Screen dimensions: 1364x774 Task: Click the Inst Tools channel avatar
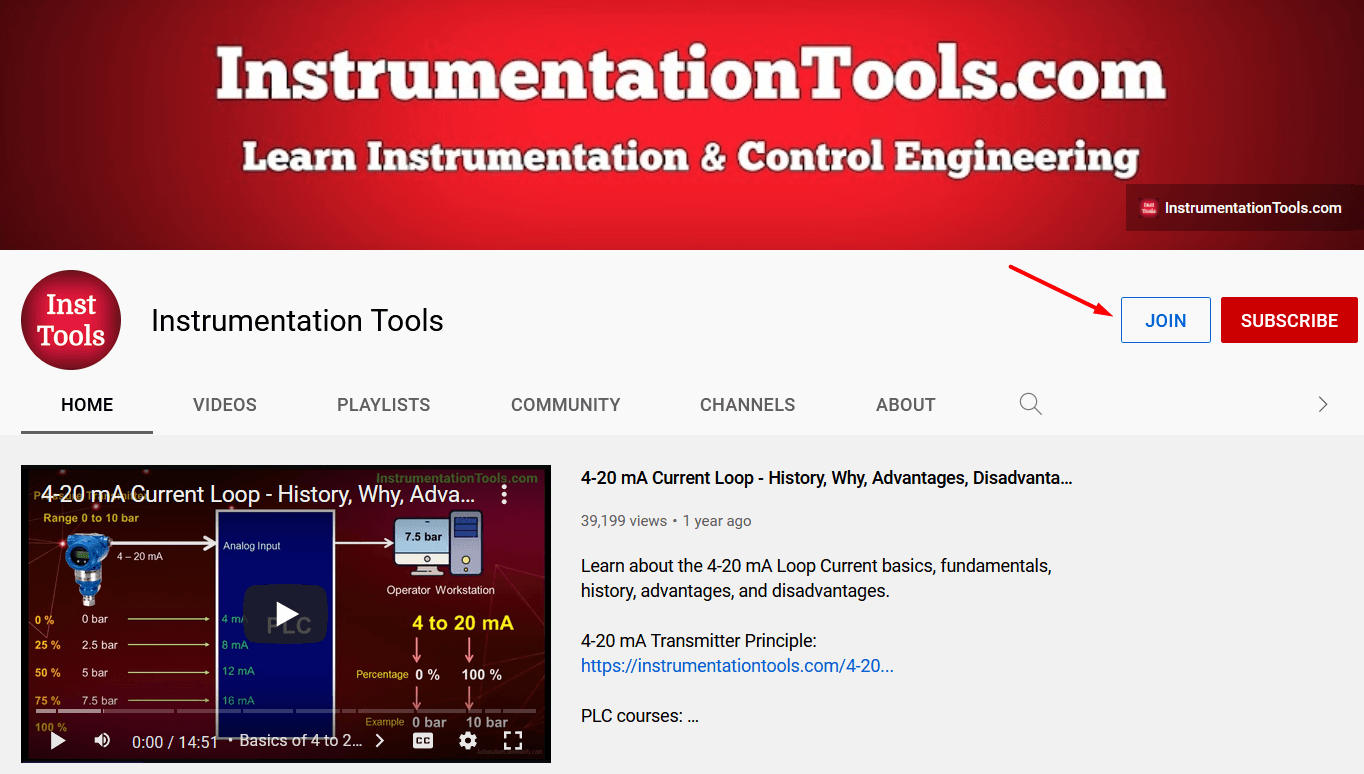click(71, 320)
